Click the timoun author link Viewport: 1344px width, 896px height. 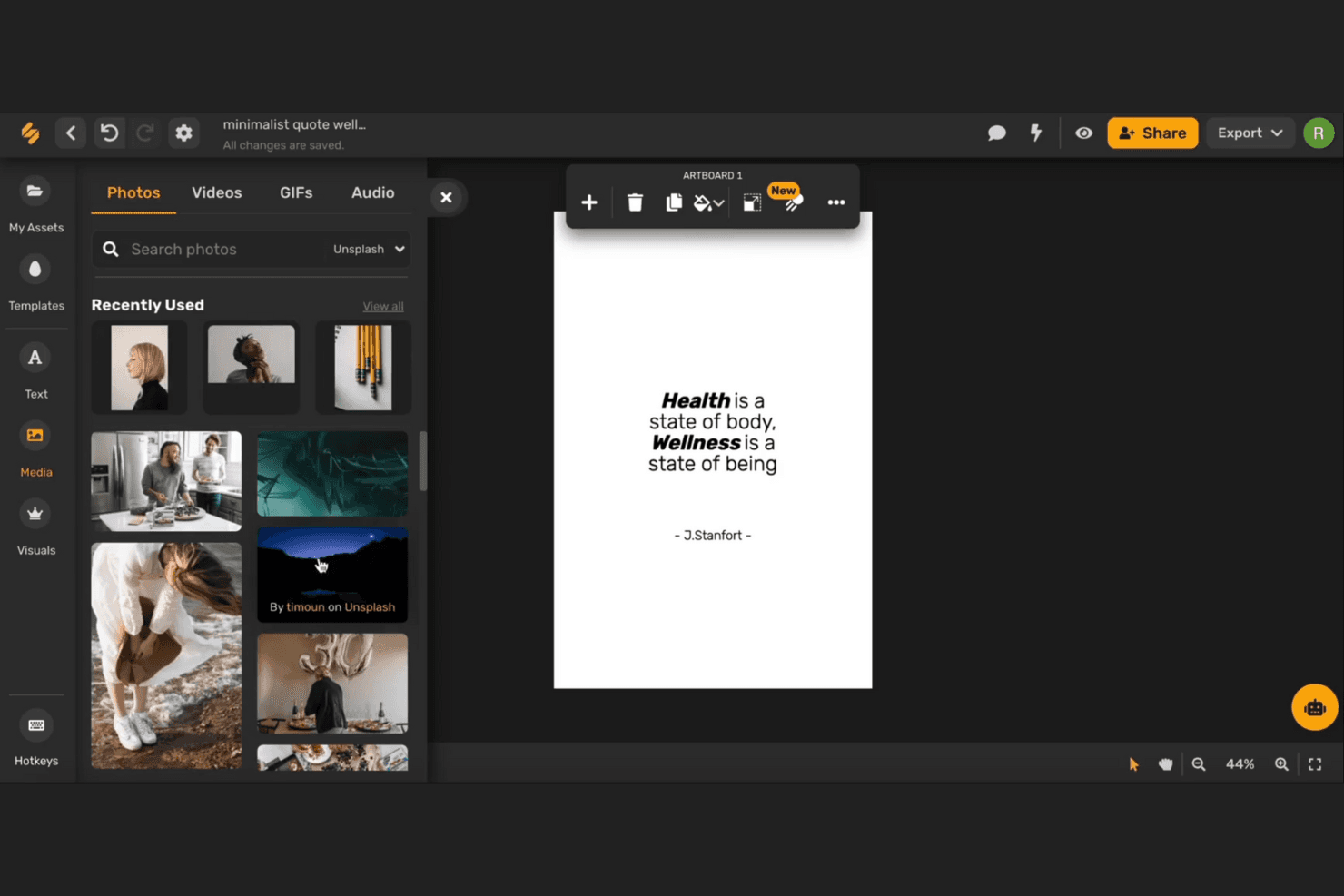click(x=305, y=607)
